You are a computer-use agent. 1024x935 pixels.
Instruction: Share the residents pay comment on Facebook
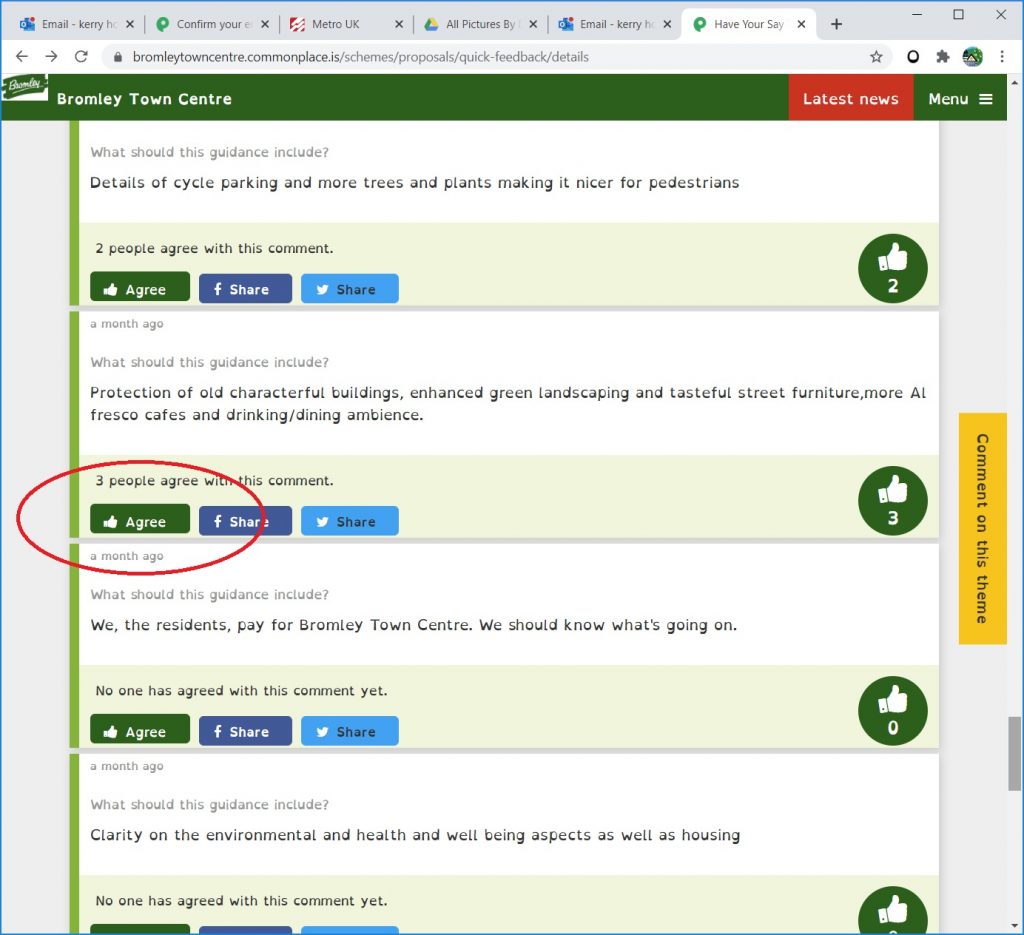point(246,731)
